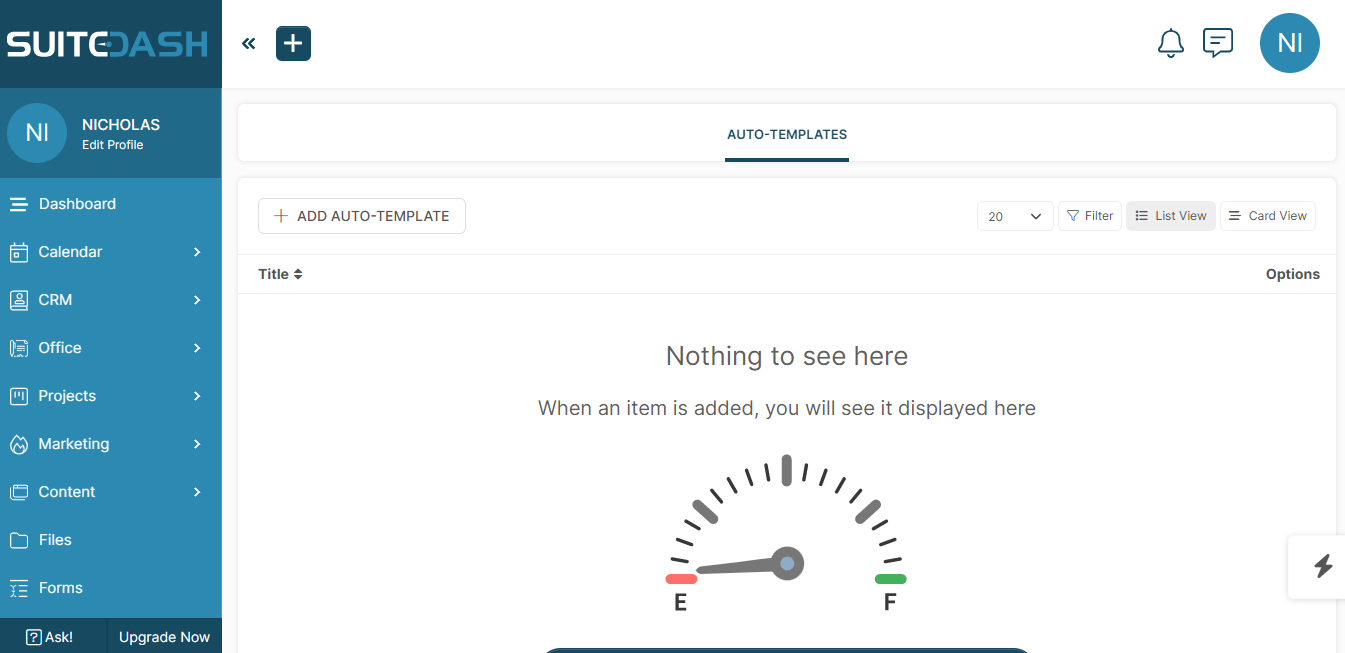The image size is (1345, 653).
Task: Click the empty fuel gauge illustration
Action: (x=786, y=532)
